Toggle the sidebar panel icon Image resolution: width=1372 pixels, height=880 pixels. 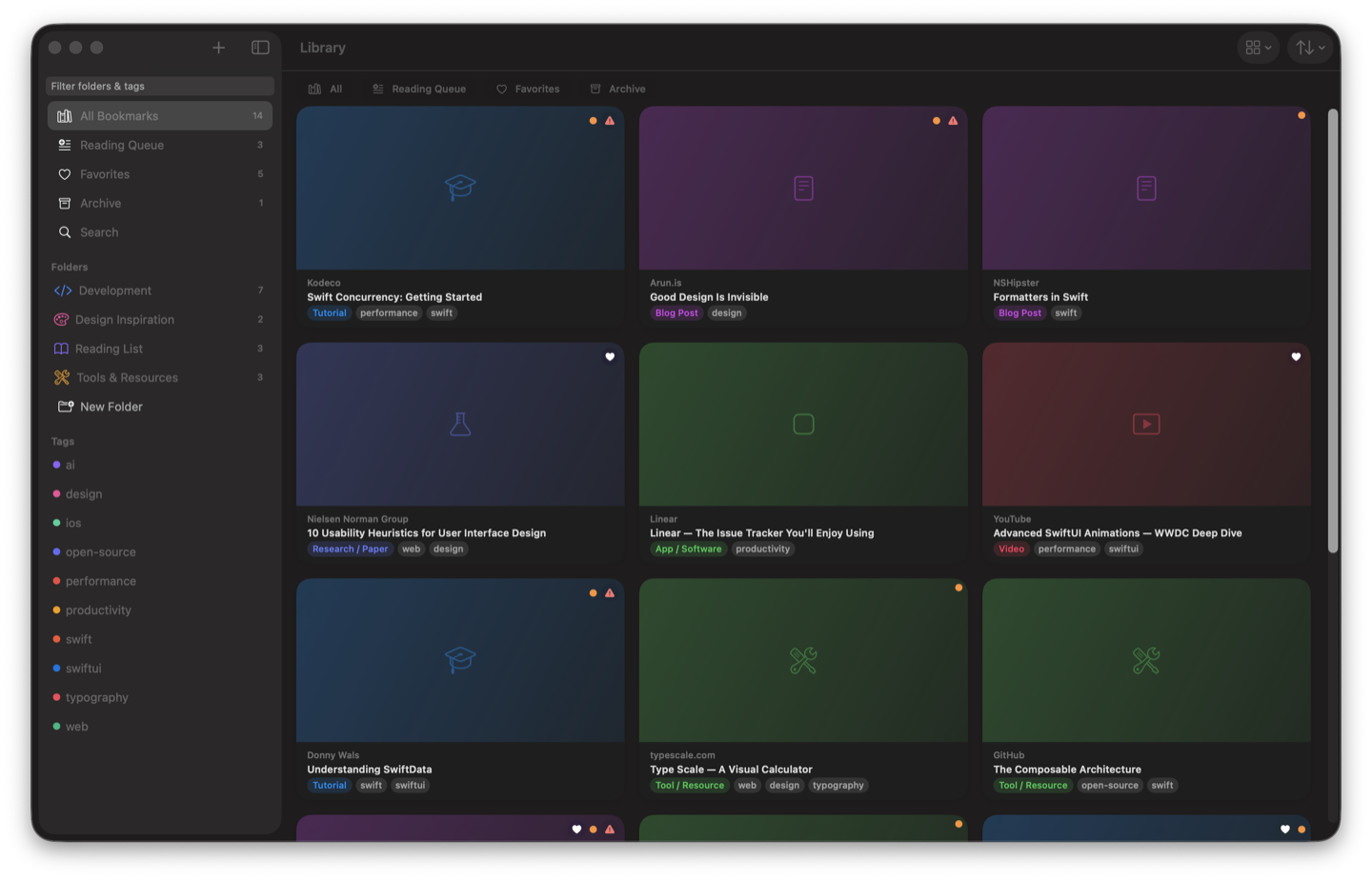tap(260, 48)
